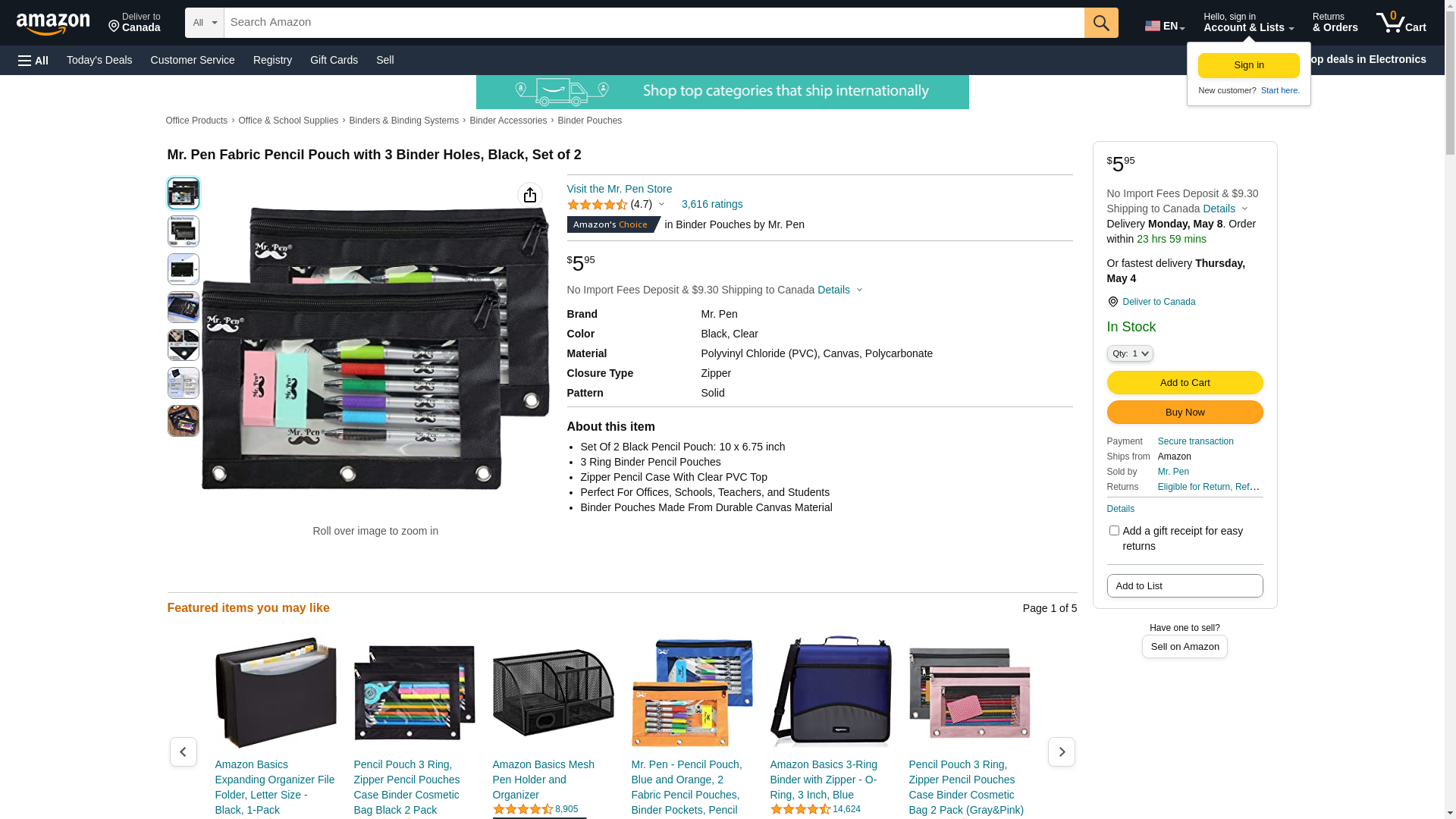Select the second product thumbnail image
1456x819 pixels.
click(x=184, y=231)
